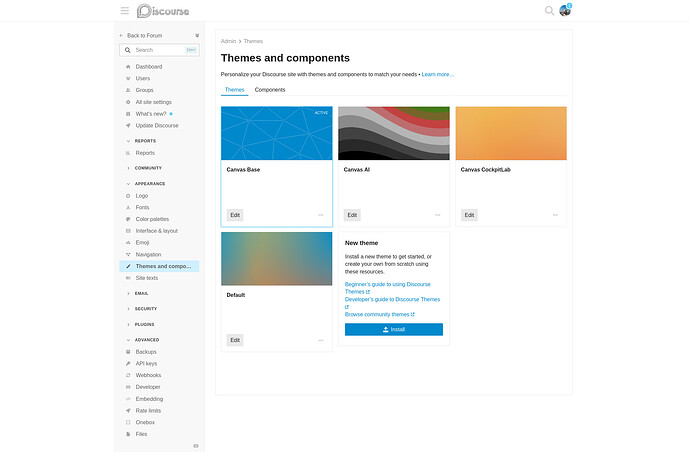The image size is (690, 452).
Task: Collapse the Reports section header
Action: tap(141, 141)
